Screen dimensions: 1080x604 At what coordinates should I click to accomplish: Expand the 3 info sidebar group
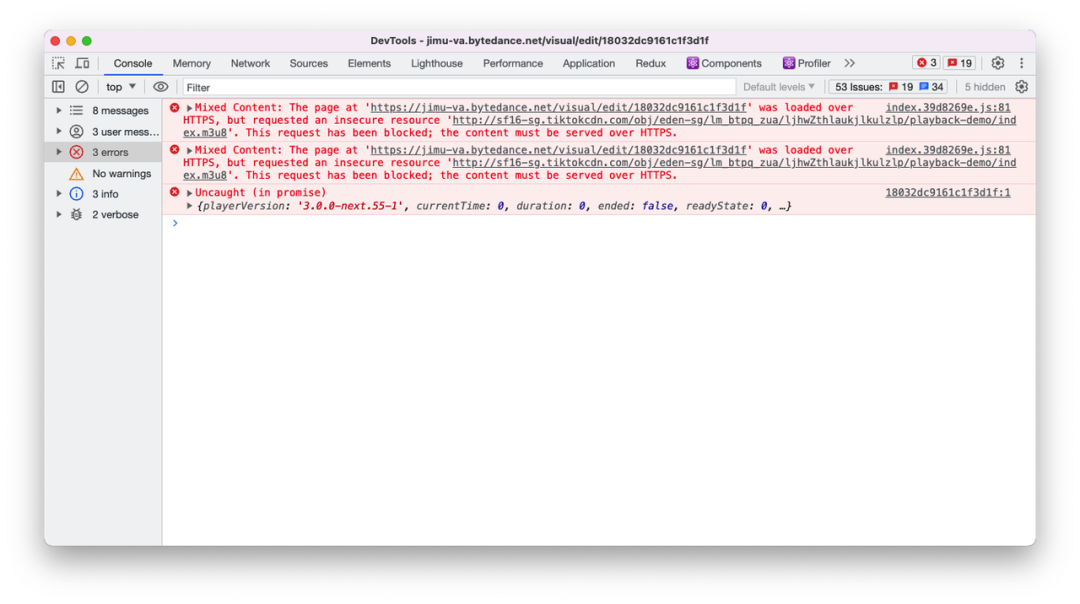pyautogui.click(x=59, y=194)
